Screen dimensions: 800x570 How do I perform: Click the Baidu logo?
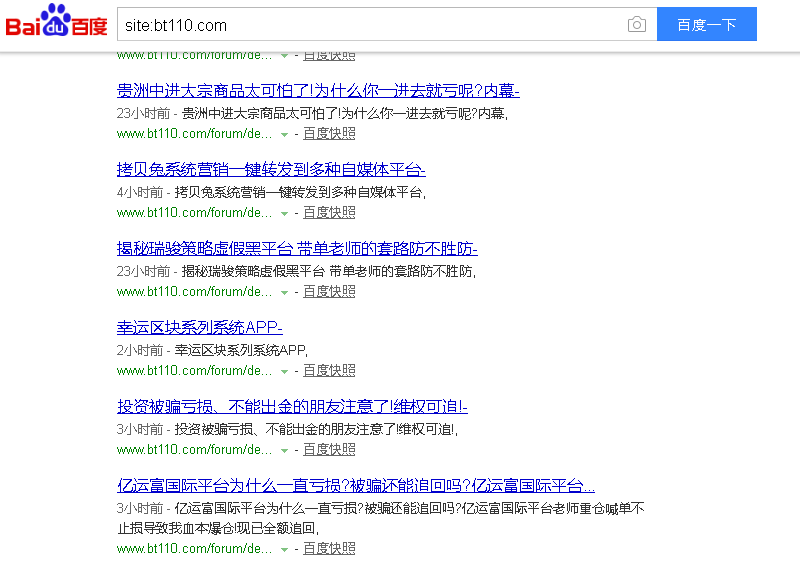57,20
